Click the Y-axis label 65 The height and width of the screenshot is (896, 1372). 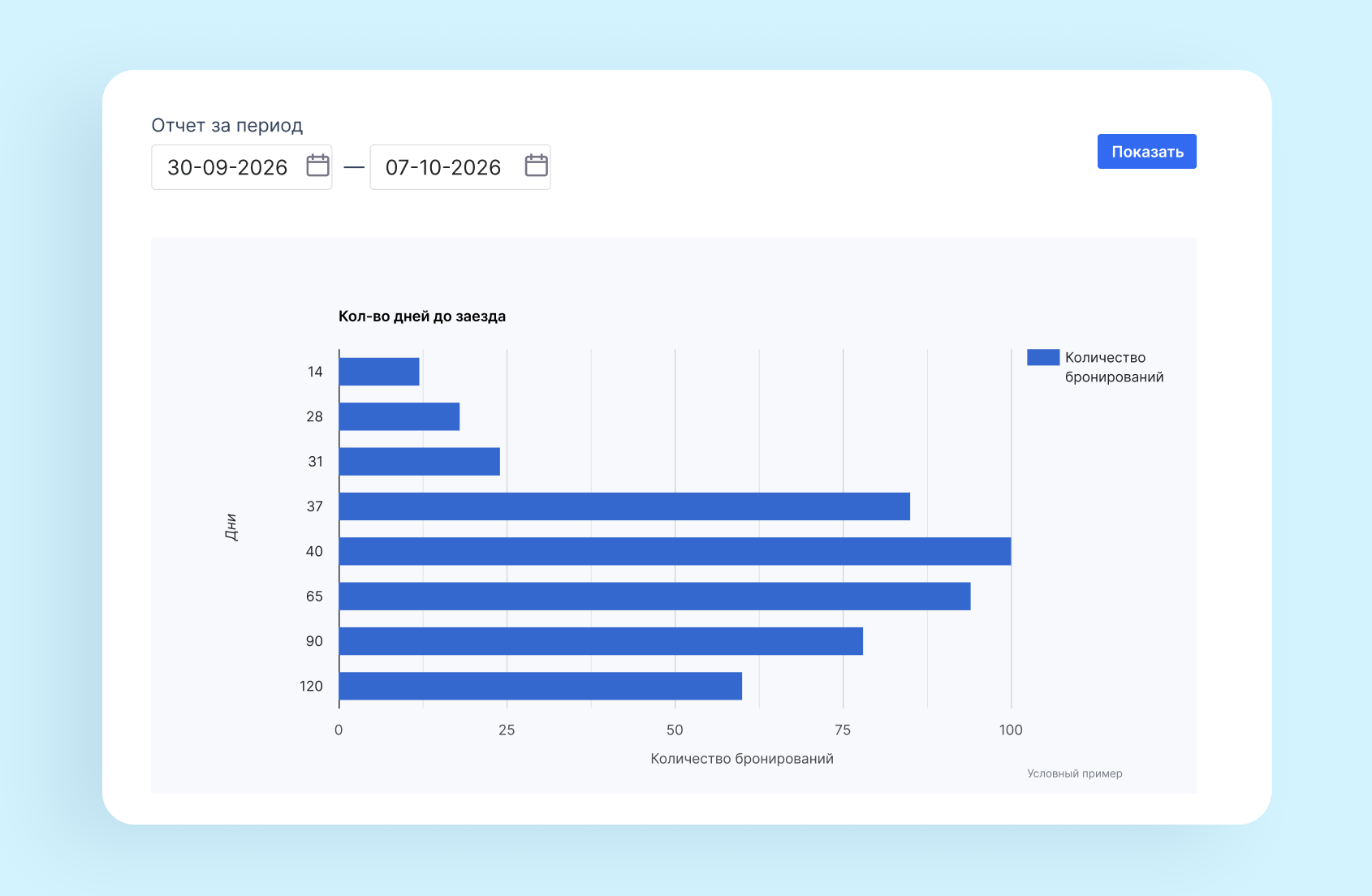pos(314,596)
